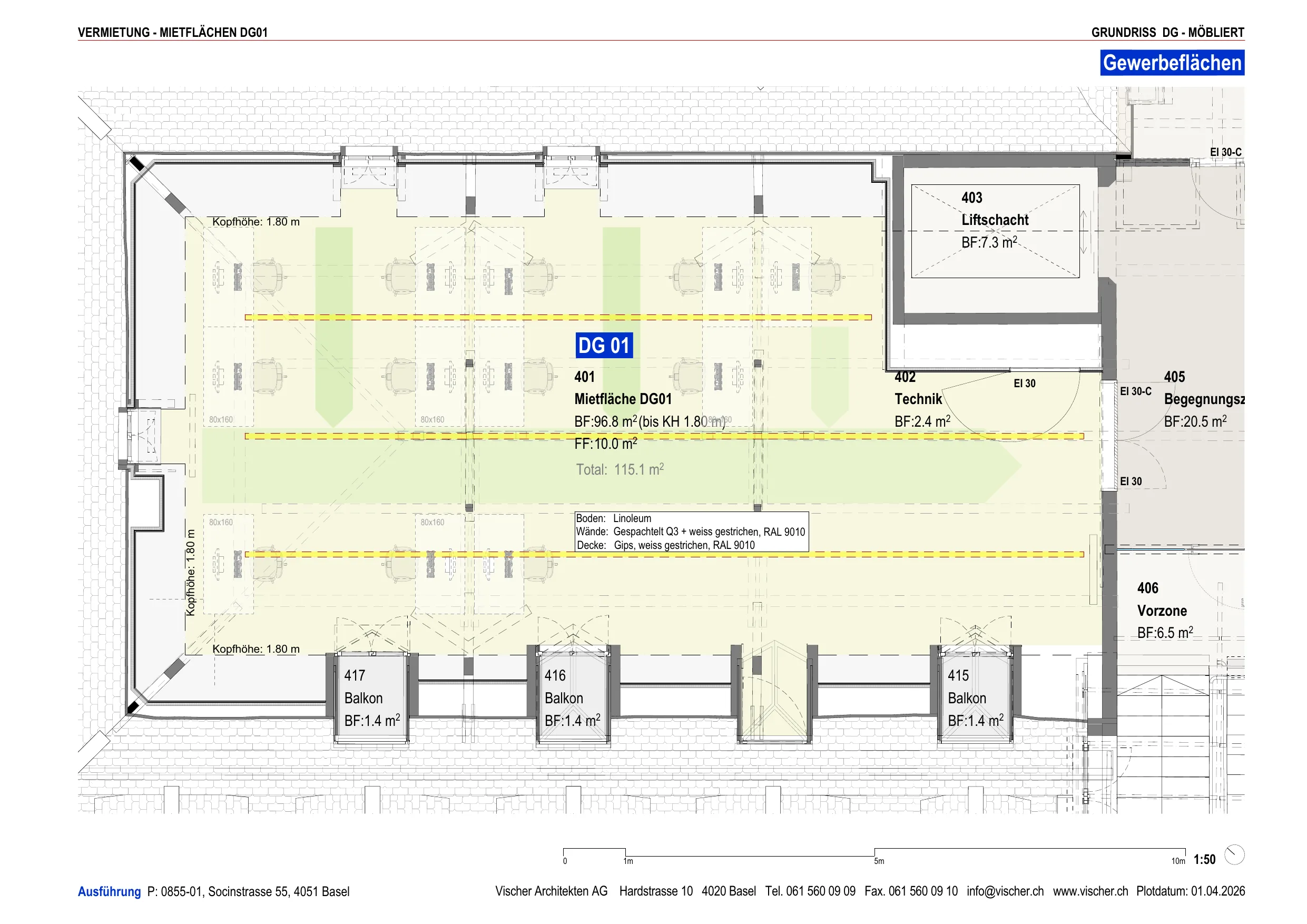Screen dimensions: 1307x924
Task: Click the top-left Kopfhöhe 1.80 m annotation
Action: [255, 221]
